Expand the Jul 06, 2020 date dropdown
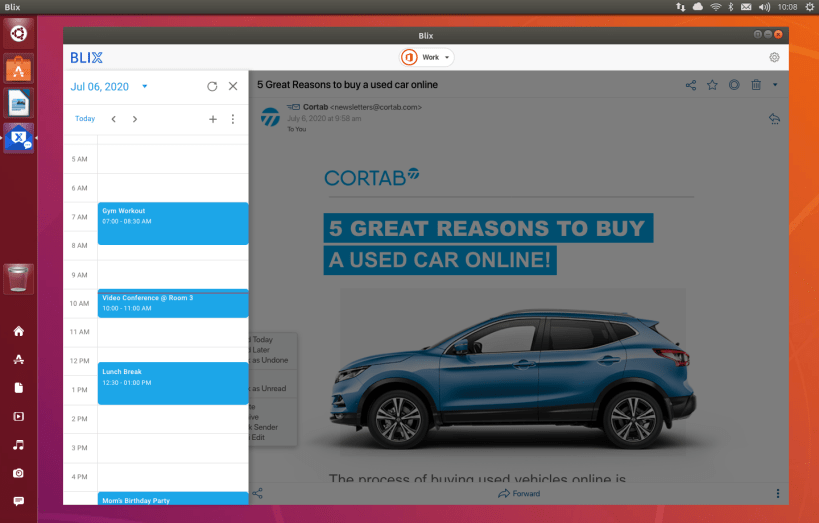Screen dimensions: 819x523 coord(145,86)
